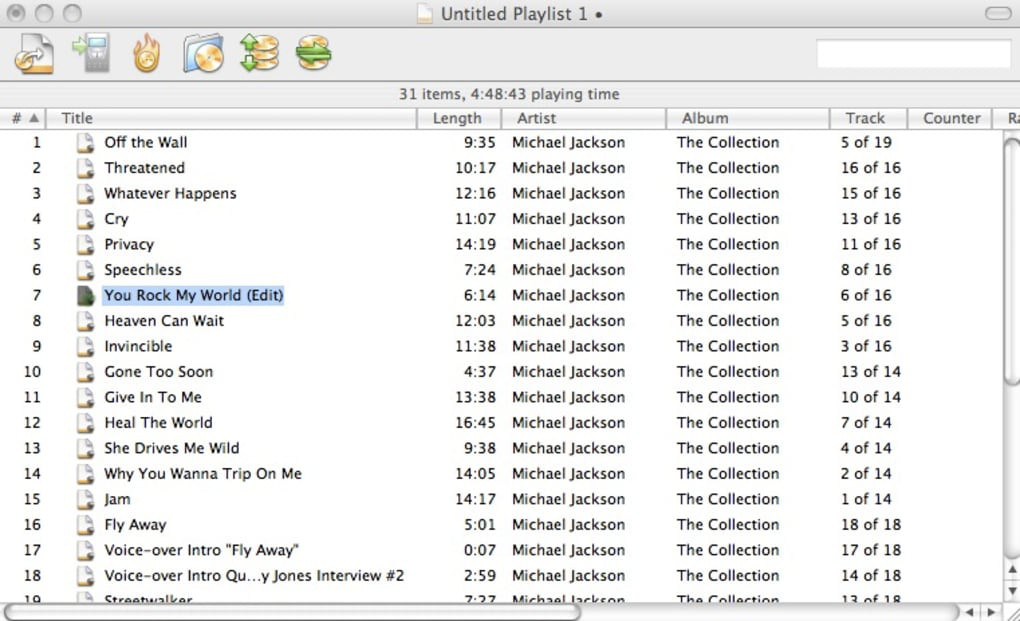Click the horizontal scroll left arrow
The height and width of the screenshot is (621, 1020).
pyautogui.click(x=969, y=612)
